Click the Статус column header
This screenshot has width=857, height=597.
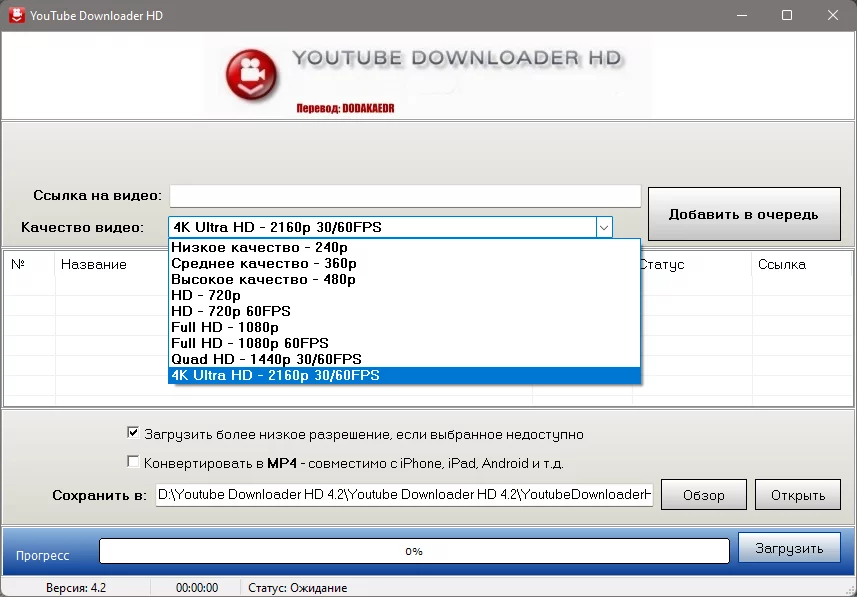coord(661,265)
